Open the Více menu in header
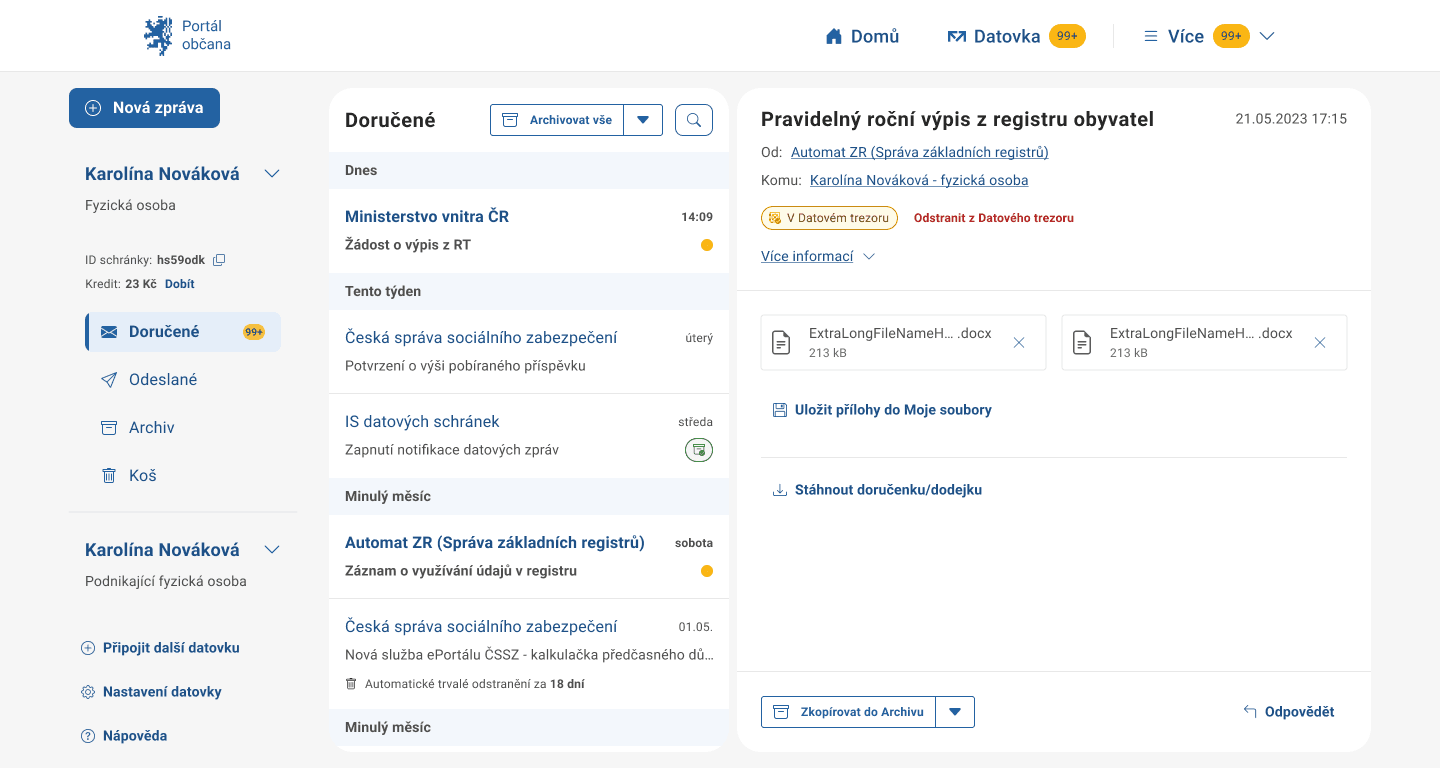The width and height of the screenshot is (1440, 768). 1208,36
